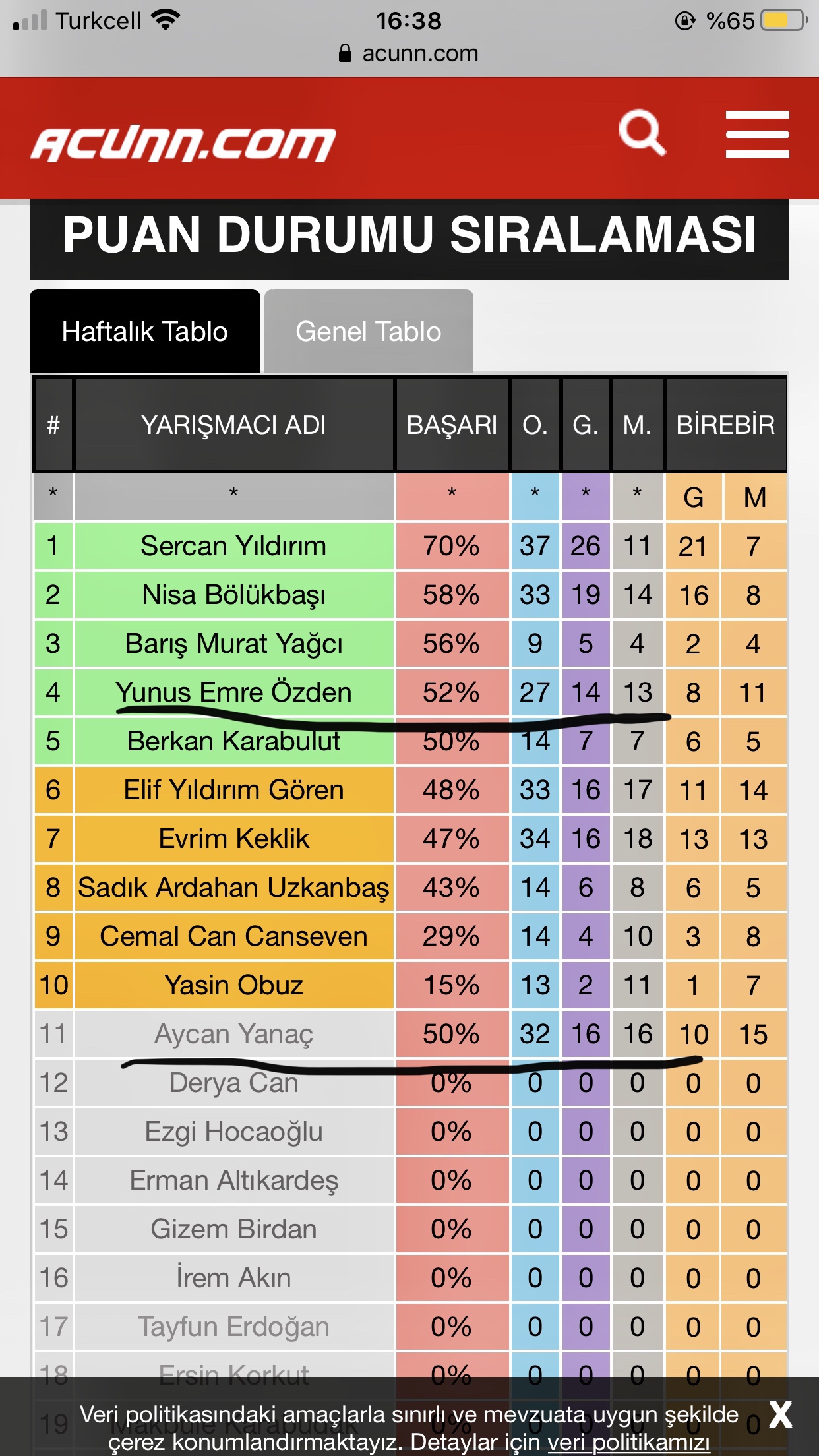Screen dimensions: 819x1456
Task: Tap Aycan Yanaç in the table
Action: (233, 1034)
